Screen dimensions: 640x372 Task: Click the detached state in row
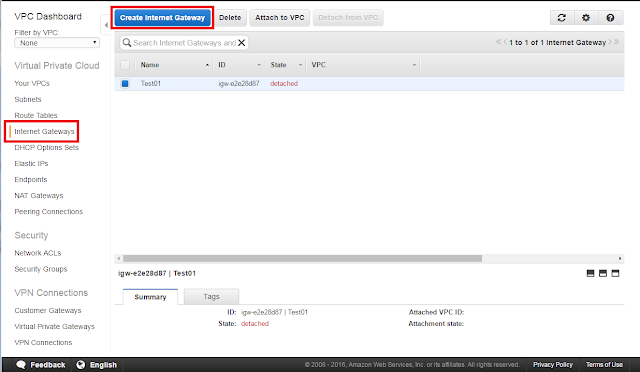tap(284, 83)
